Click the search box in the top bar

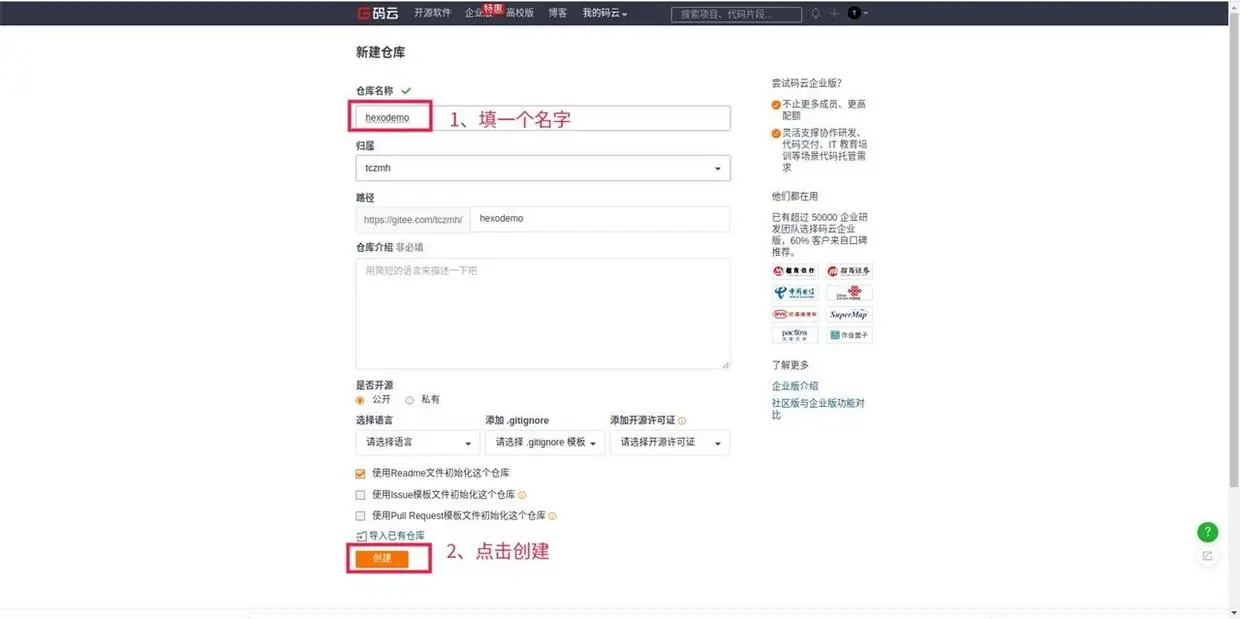coord(736,14)
